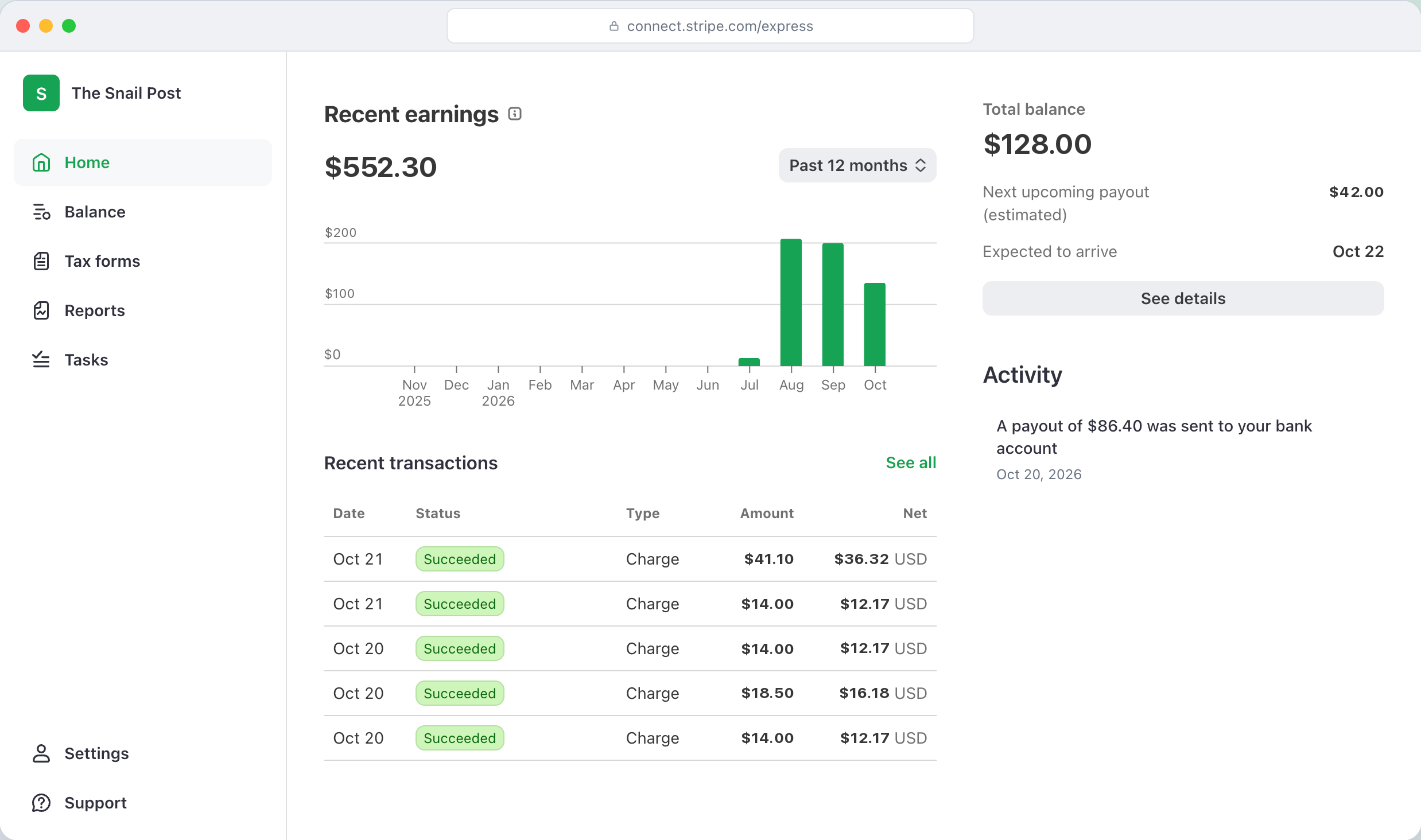Select the $18.50 charge amount
The height and width of the screenshot is (840, 1421).
(767, 693)
